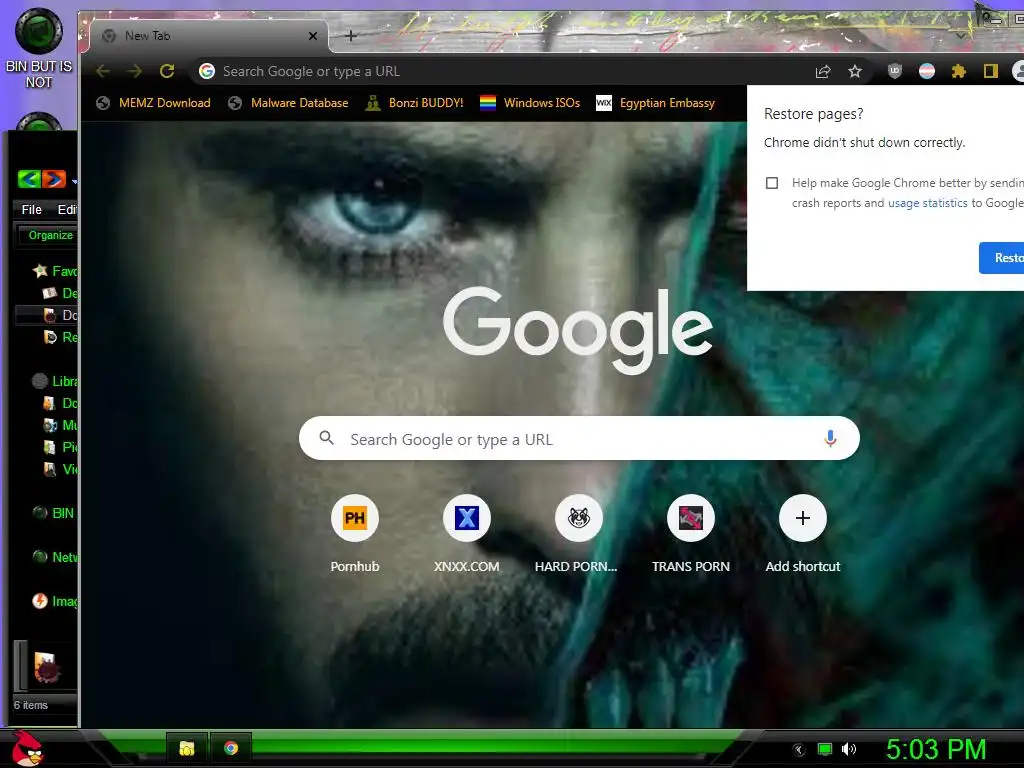Click the details pane thumbnail in Explorer
The height and width of the screenshot is (768, 1024).
click(x=46, y=667)
